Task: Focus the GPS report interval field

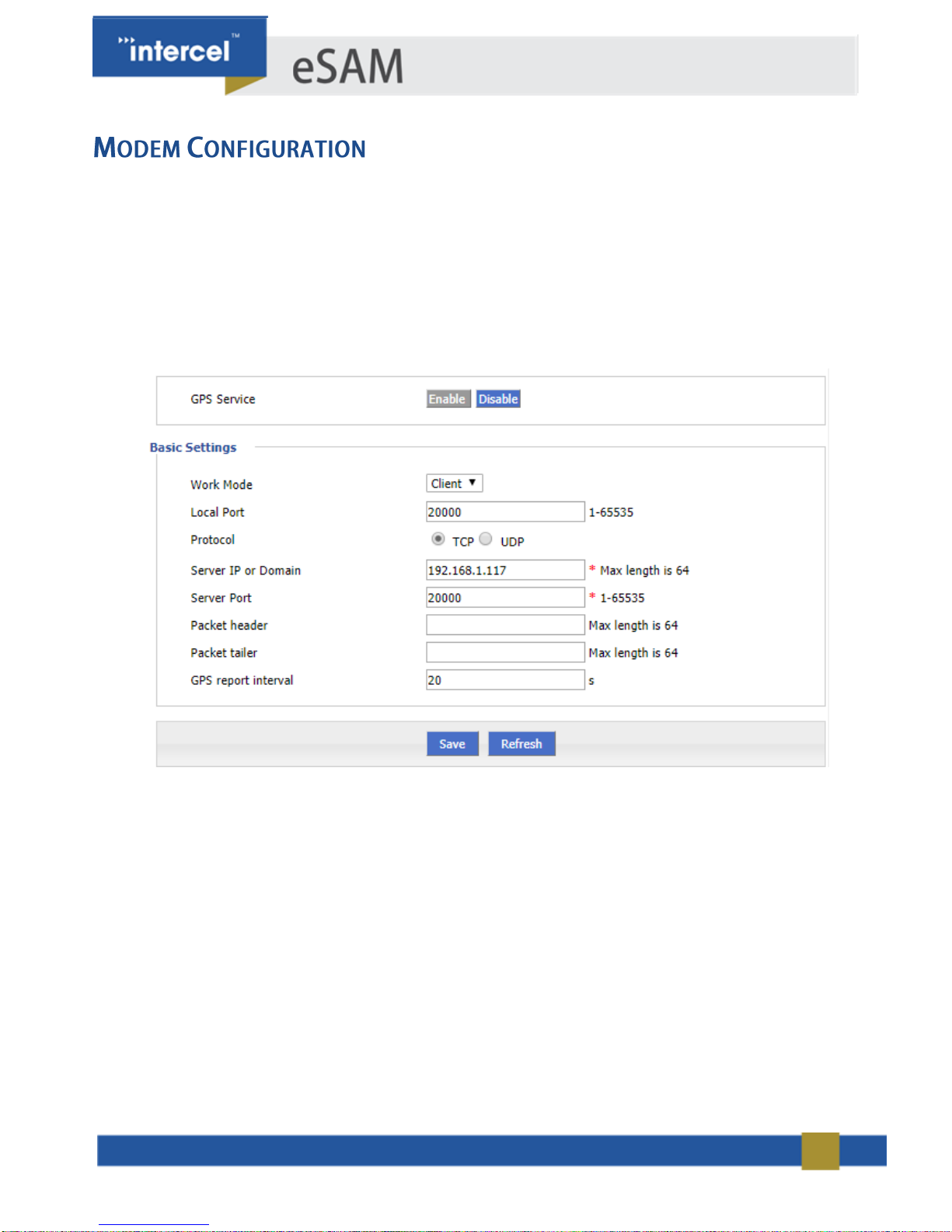Action: click(x=504, y=679)
